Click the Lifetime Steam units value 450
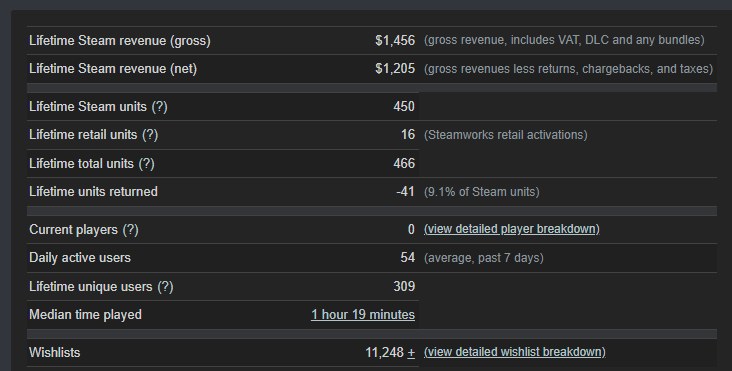 coord(404,106)
